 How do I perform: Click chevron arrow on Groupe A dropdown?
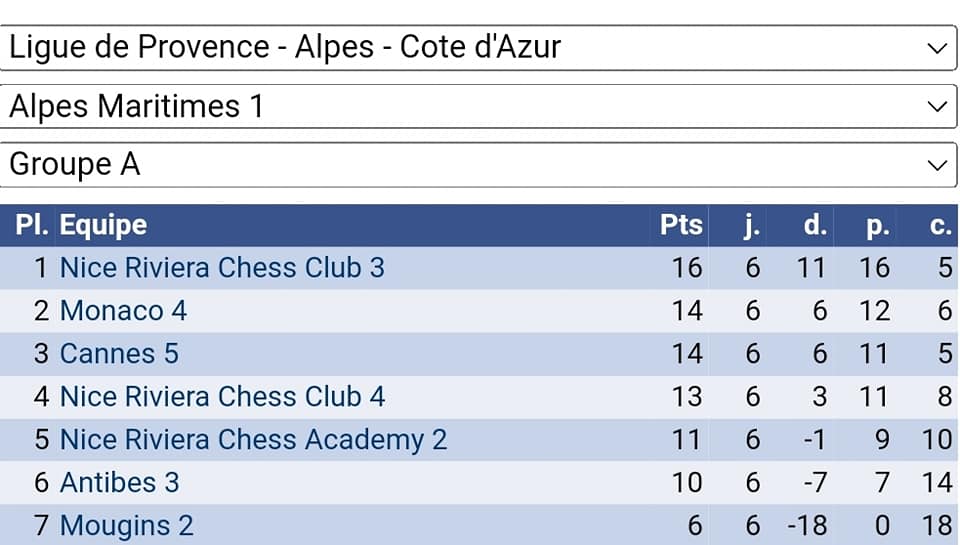click(937, 164)
